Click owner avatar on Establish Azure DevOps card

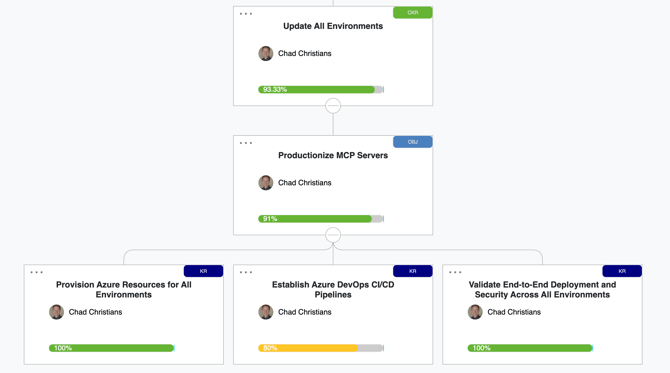(265, 312)
